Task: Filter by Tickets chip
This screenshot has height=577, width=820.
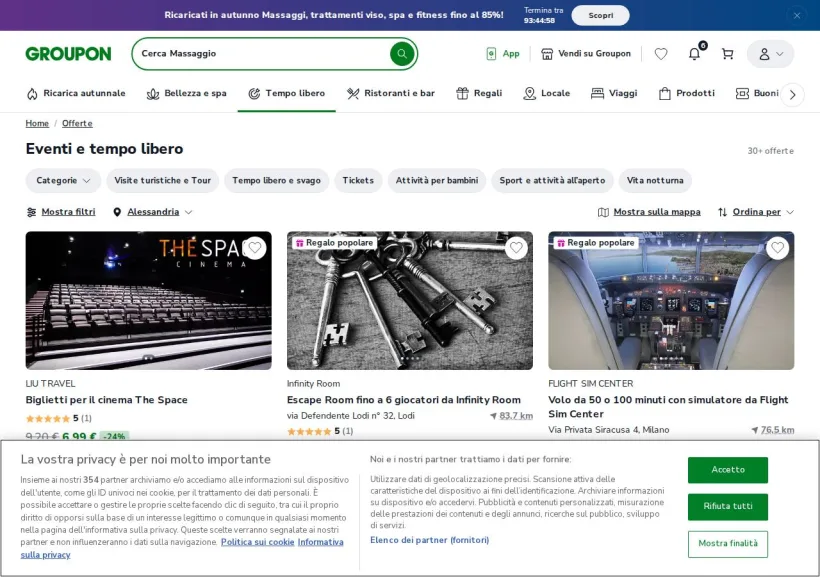Action: [x=358, y=180]
